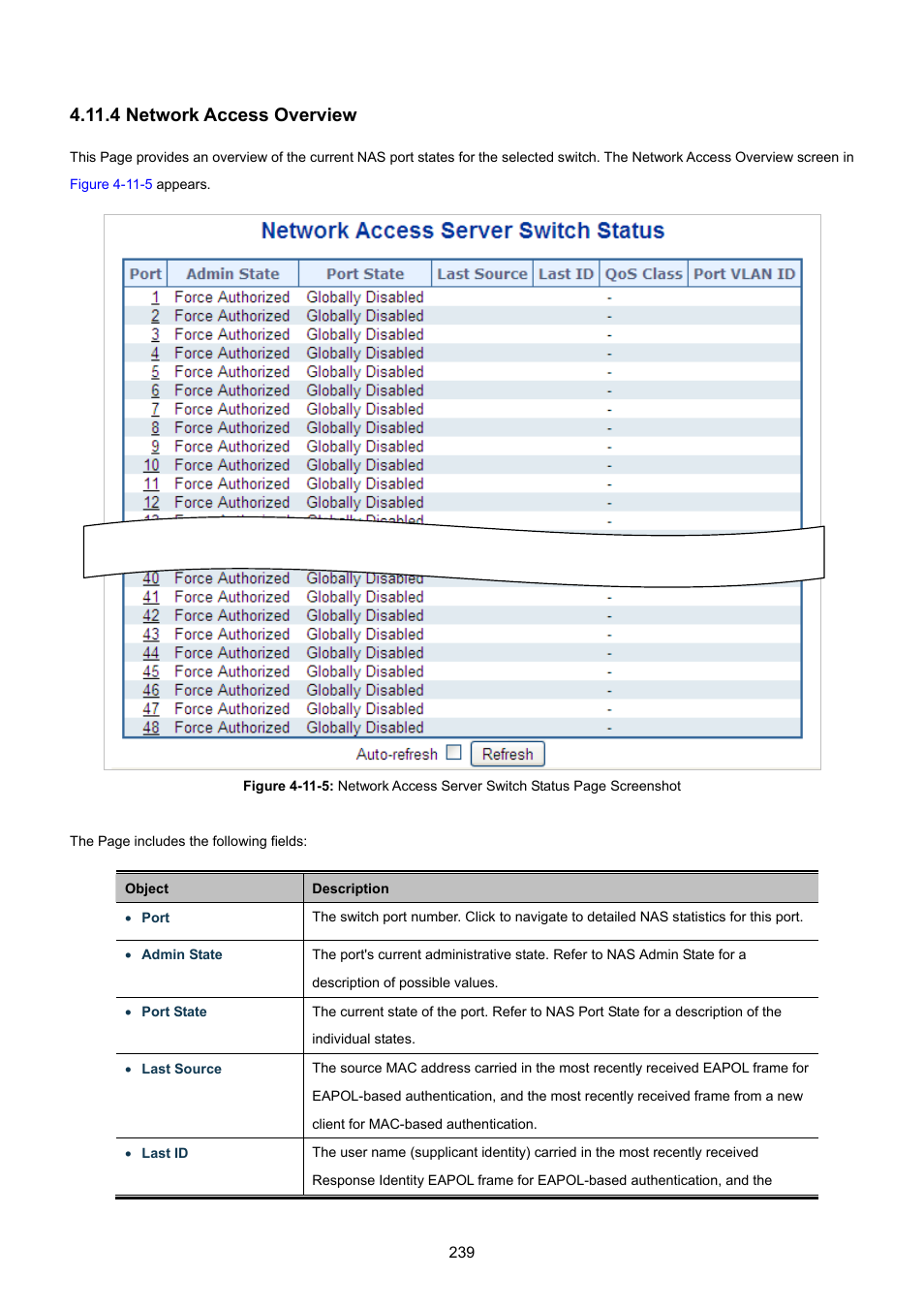Open port 11 statistics link
924x1308 pixels.
(151, 483)
